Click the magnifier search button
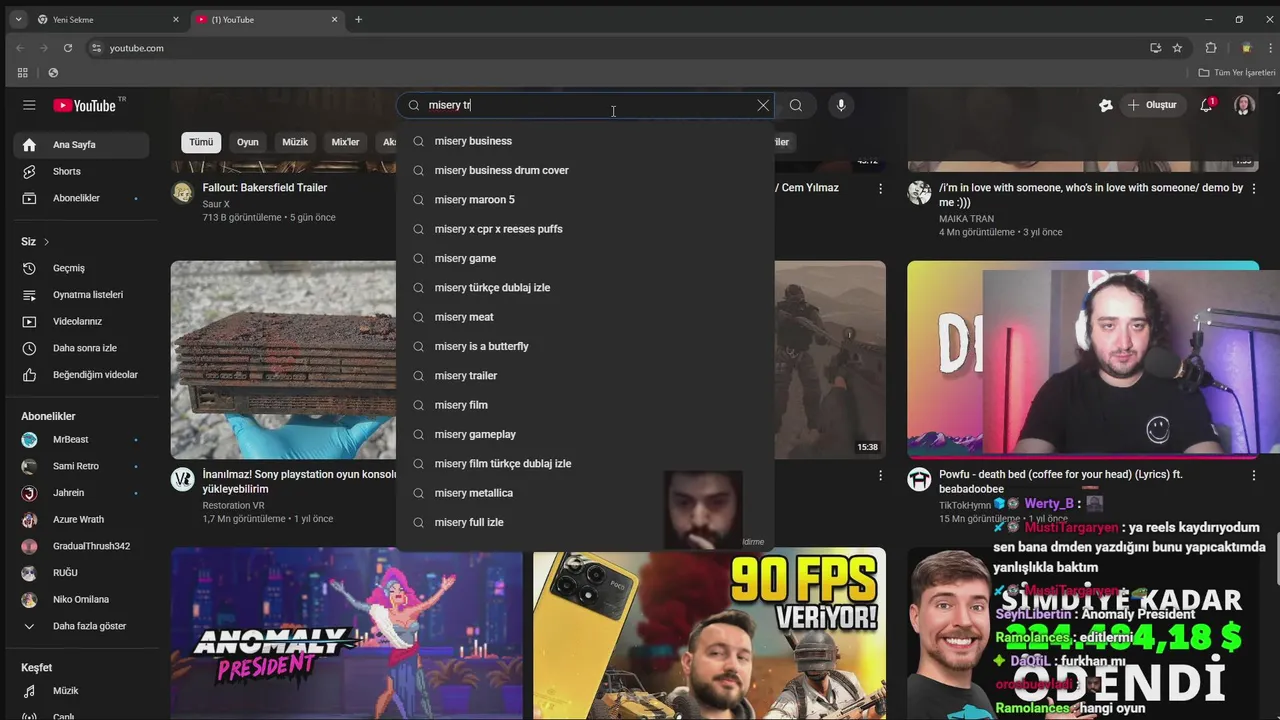Viewport: 1280px width, 720px height. click(795, 105)
